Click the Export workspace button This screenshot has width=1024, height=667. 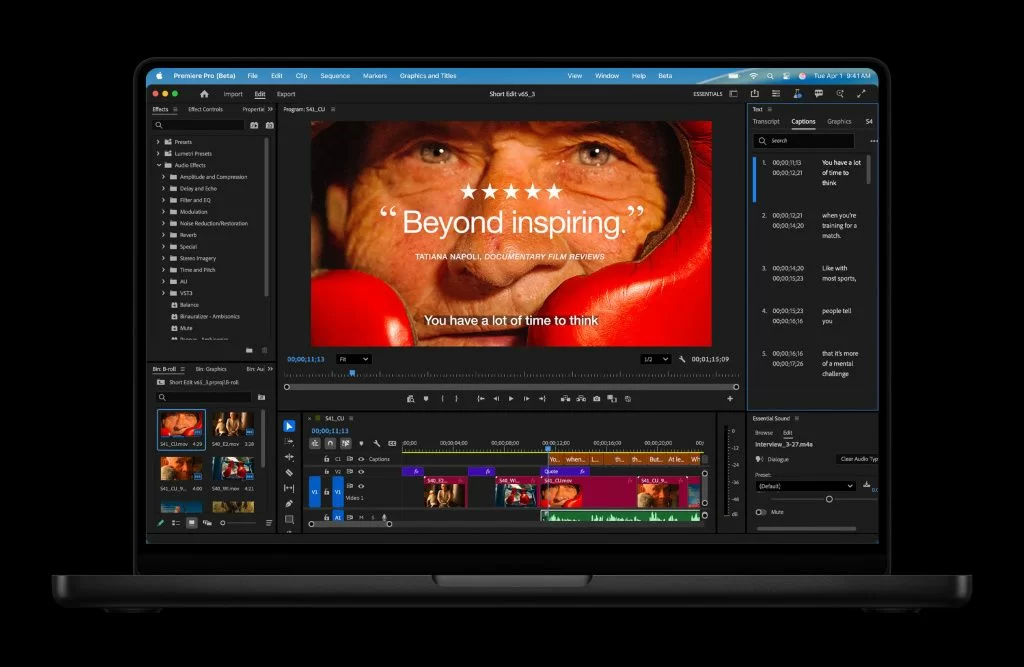(286, 94)
